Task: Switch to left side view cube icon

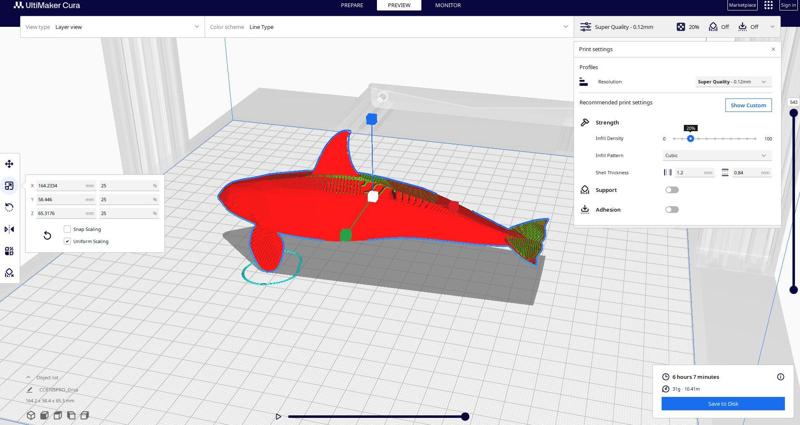Action: tap(71, 415)
